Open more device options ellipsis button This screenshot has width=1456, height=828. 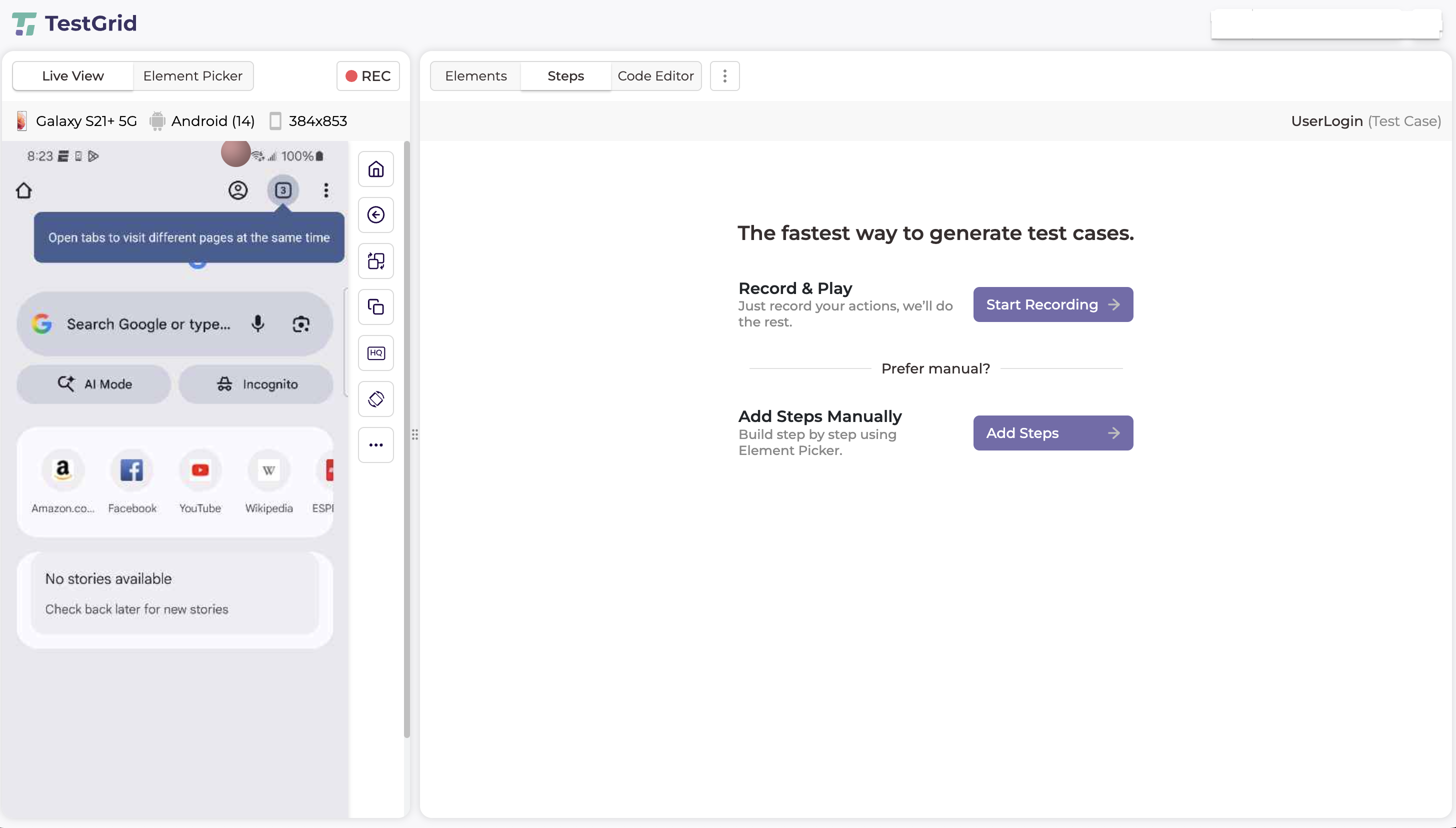click(x=376, y=445)
